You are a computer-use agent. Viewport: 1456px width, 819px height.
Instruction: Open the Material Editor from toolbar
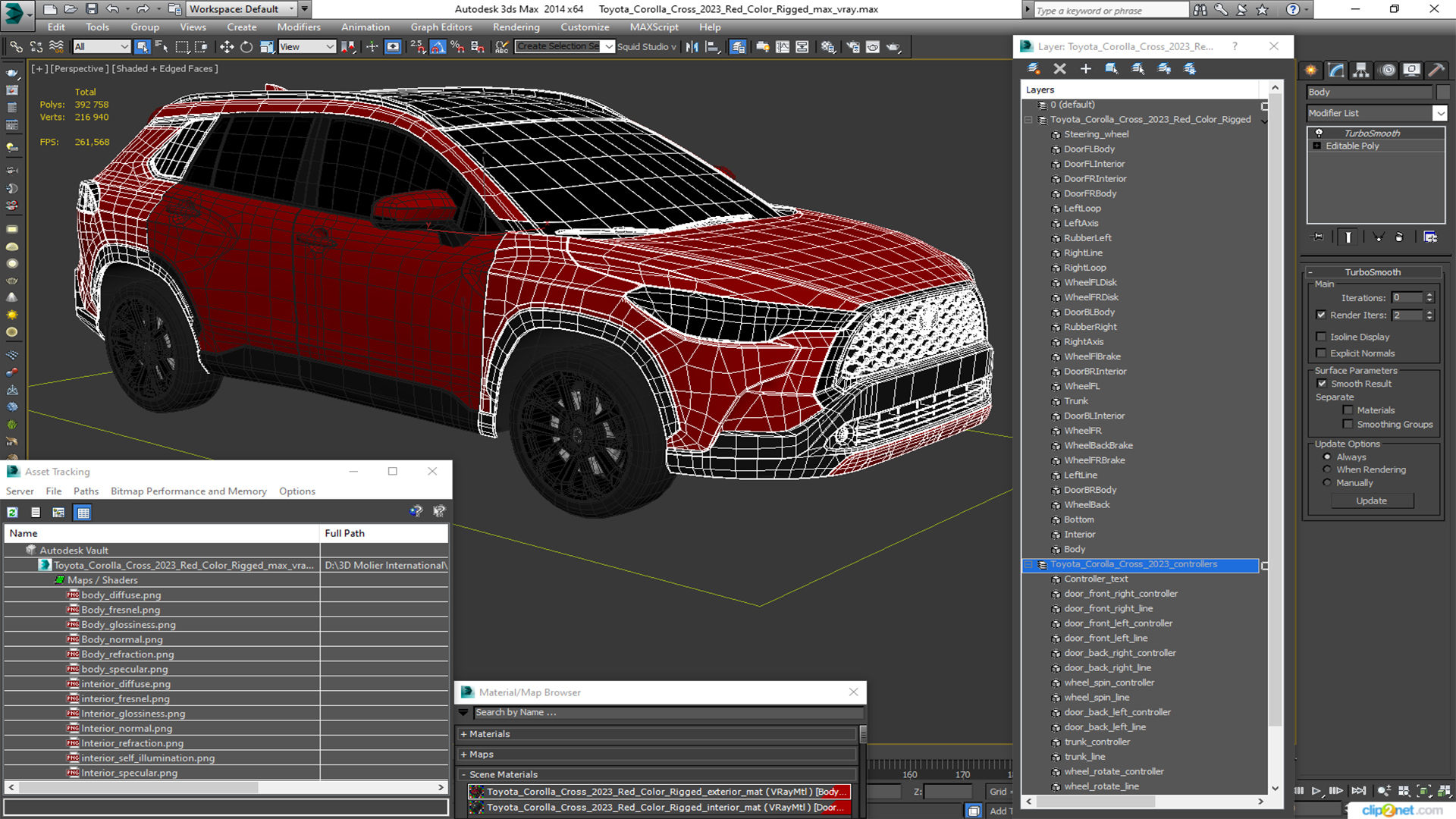pos(828,47)
